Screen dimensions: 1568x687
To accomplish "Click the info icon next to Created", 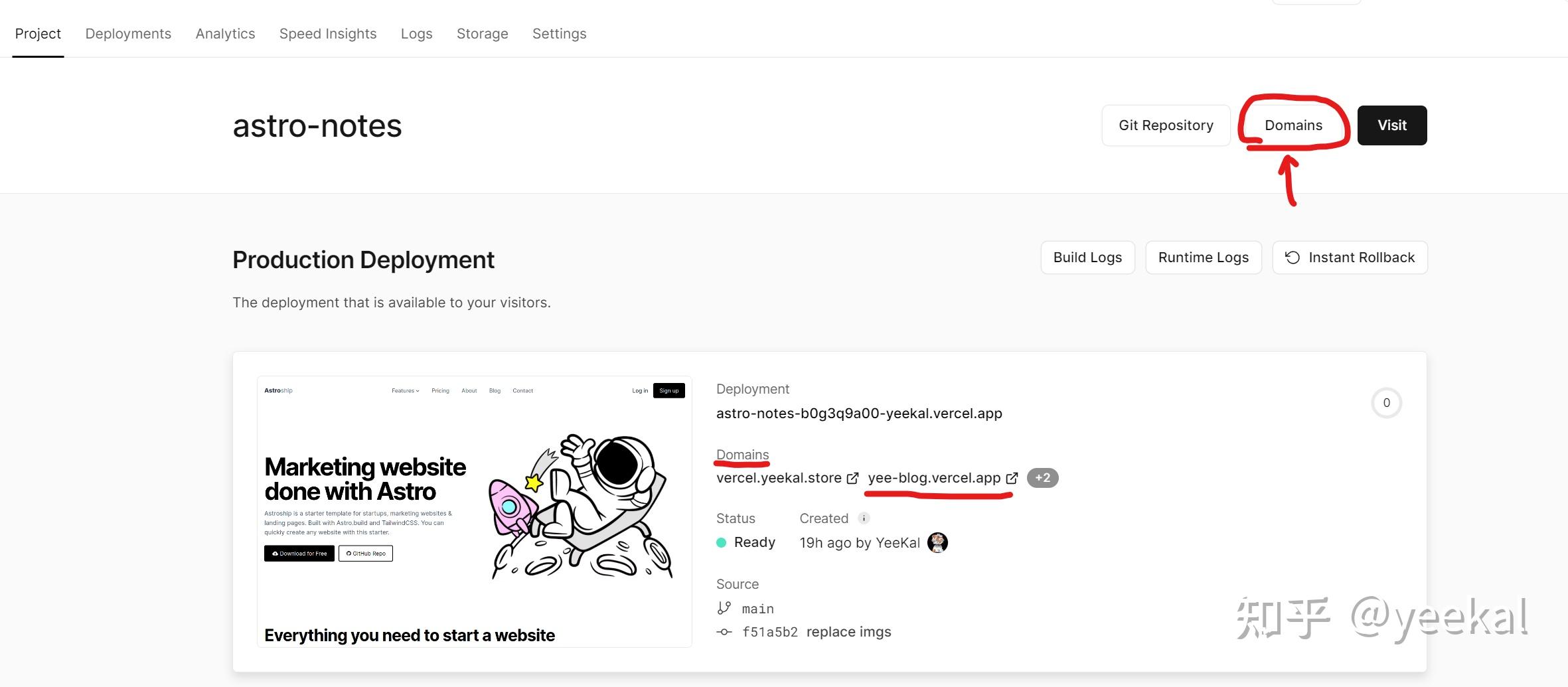I will coord(864,518).
